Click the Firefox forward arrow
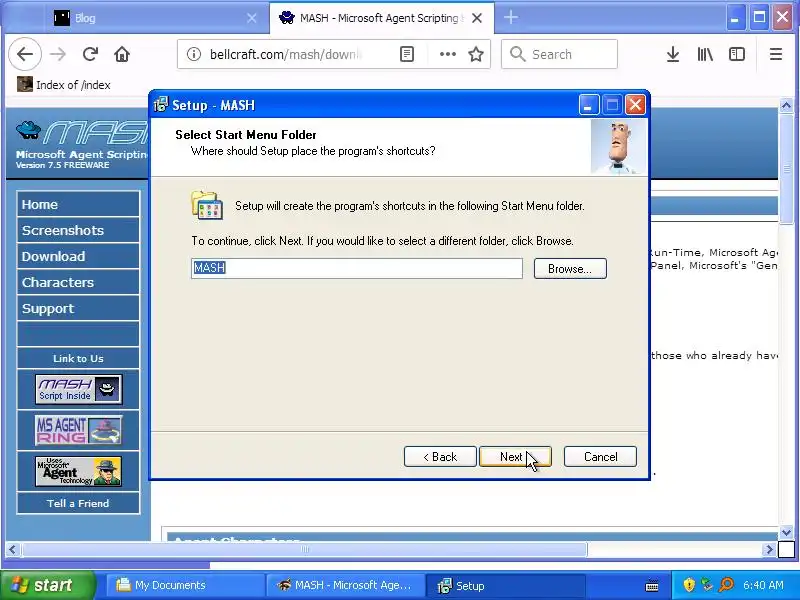The width and height of the screenshot is (800, 600). pyautogui.click(x=58, y=54)
